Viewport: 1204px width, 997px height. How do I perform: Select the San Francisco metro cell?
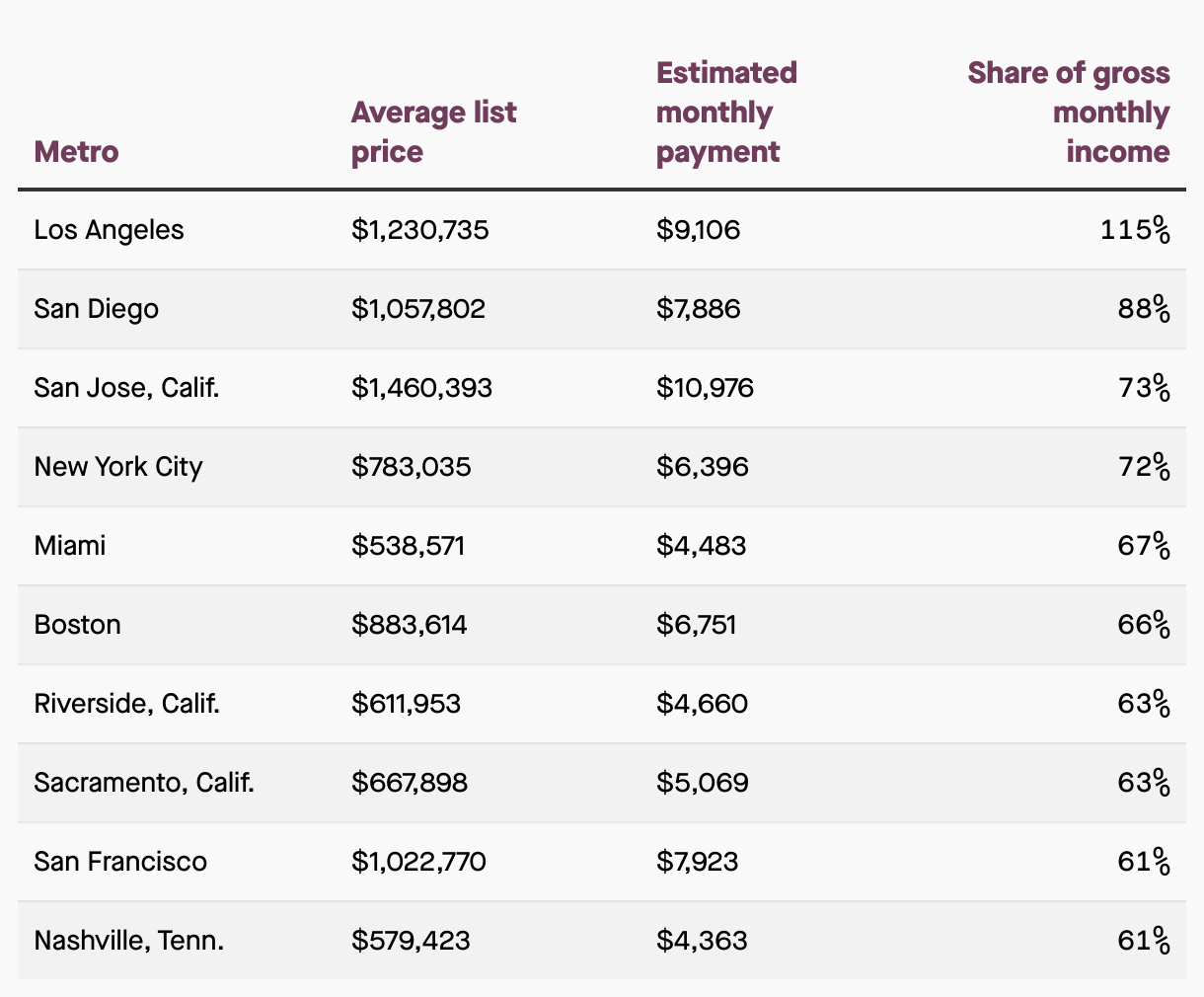[x=120, y=862]
